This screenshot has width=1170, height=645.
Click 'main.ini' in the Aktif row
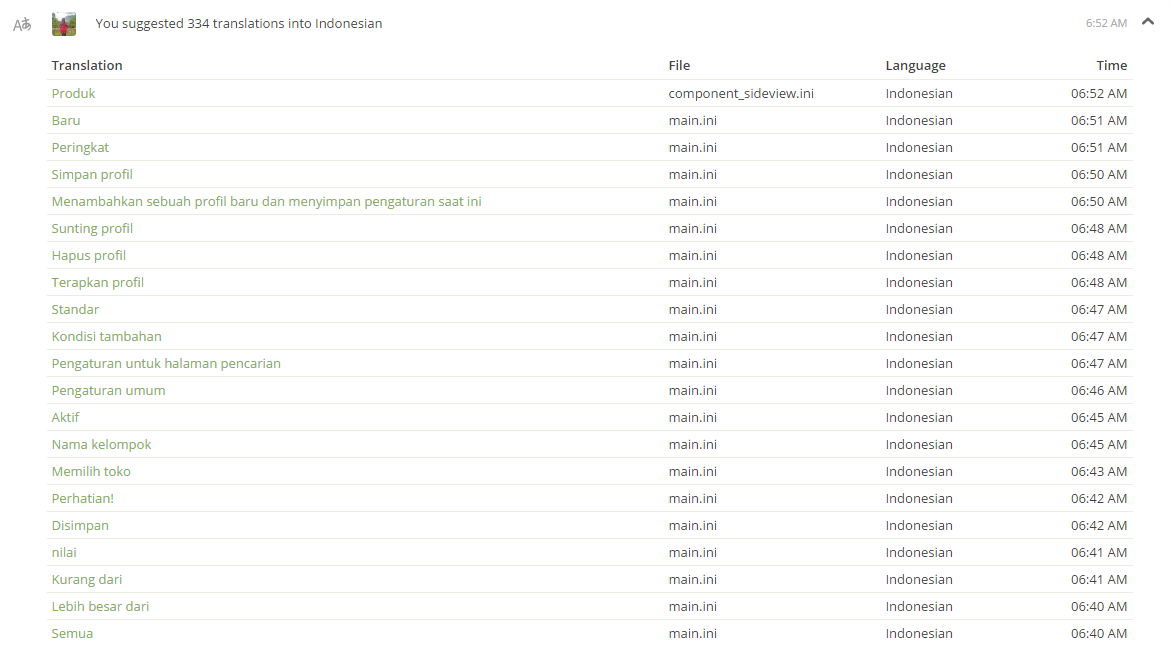(692, 417)
